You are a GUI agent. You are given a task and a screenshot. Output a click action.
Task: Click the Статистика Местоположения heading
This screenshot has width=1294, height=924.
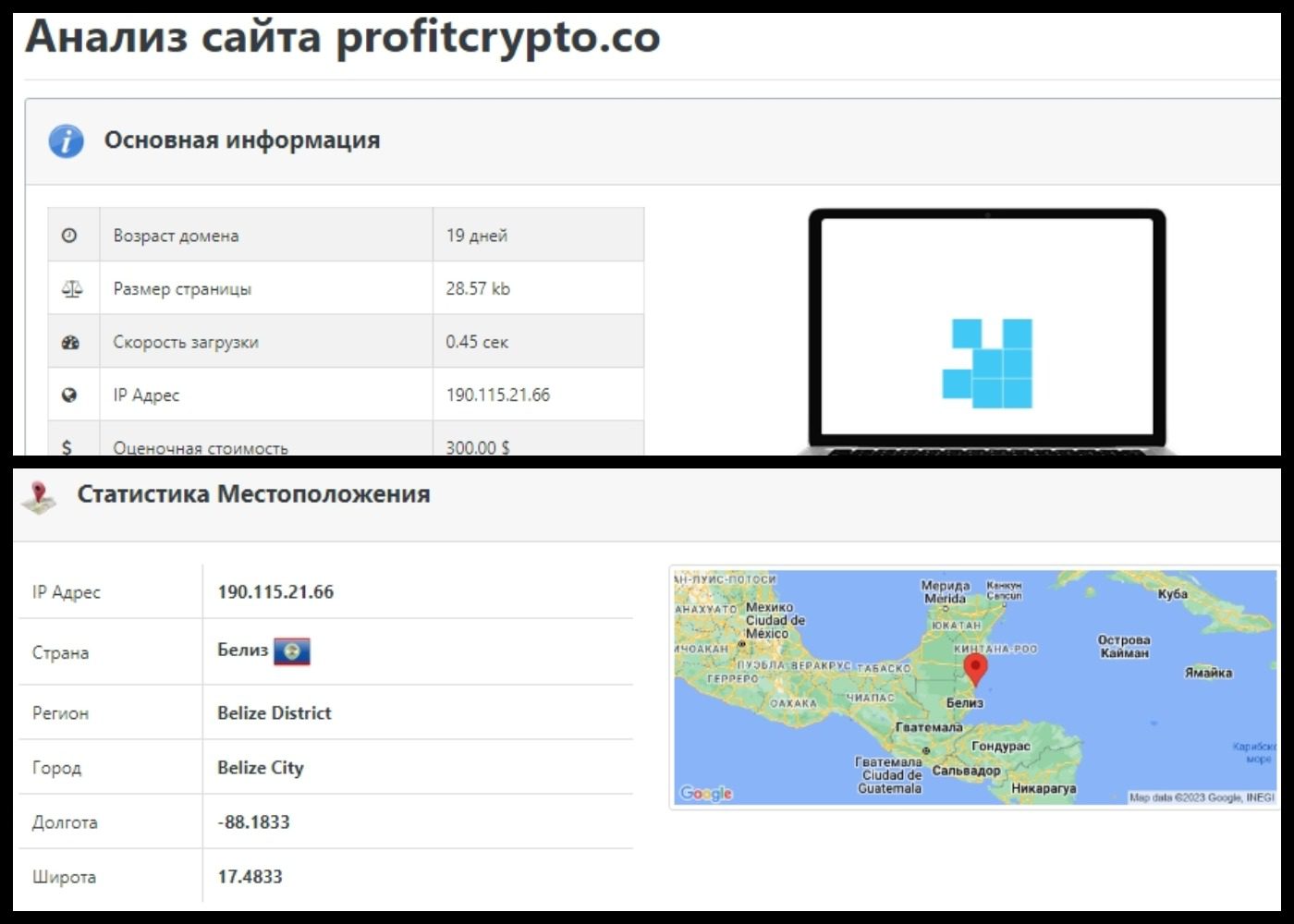coord(254,494)
